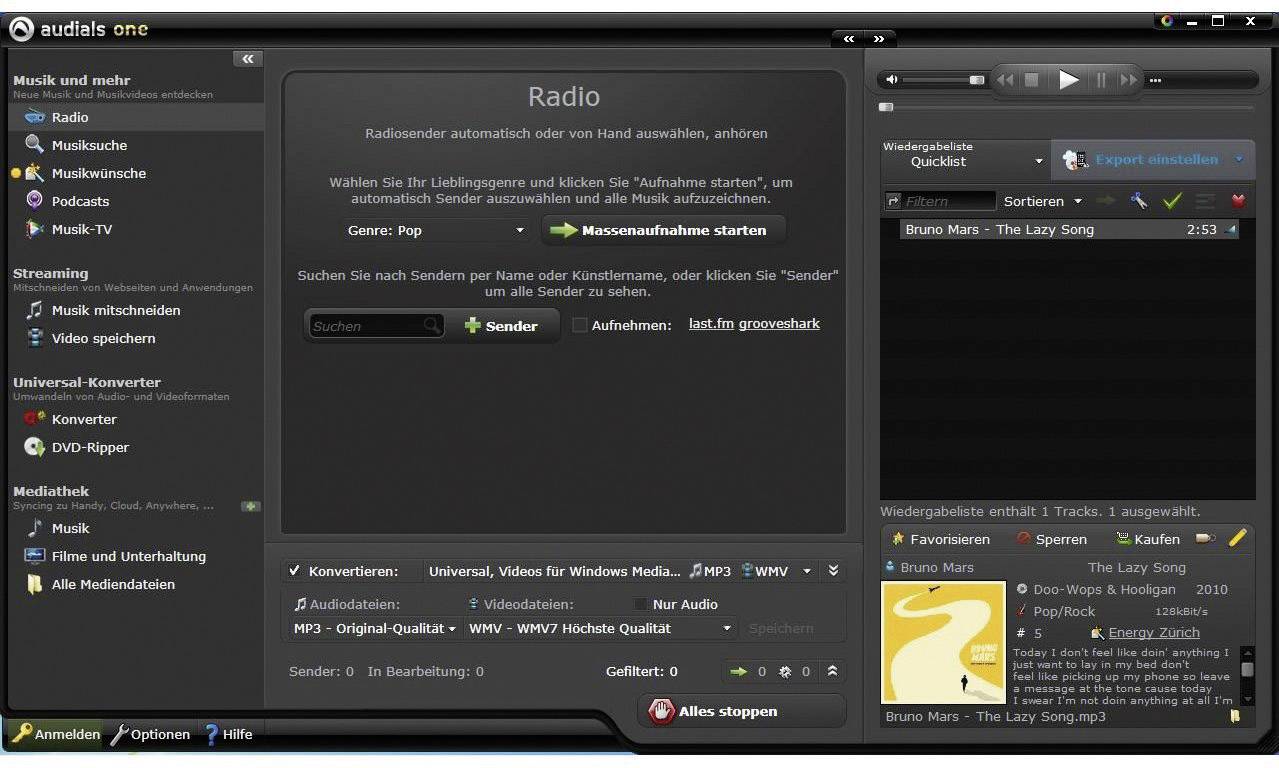Click Favorisieren to favorite the track
The width and height of the screenshot is (1279, 768).
[940, 539]
